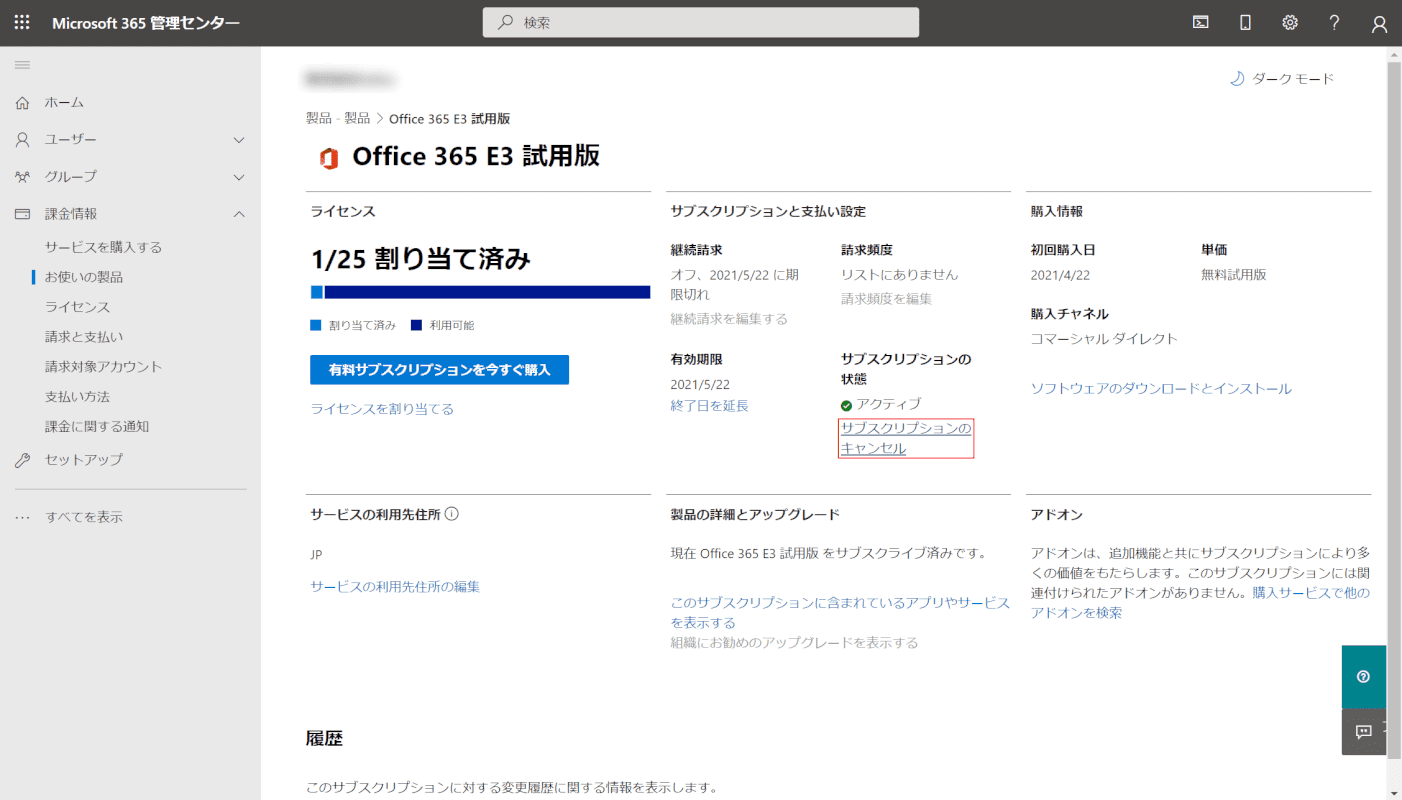The height and width of the screenshot is (800, 1402).
Task: Select お使いの製品 in the sidebar
Action: [x=84, y=277]
